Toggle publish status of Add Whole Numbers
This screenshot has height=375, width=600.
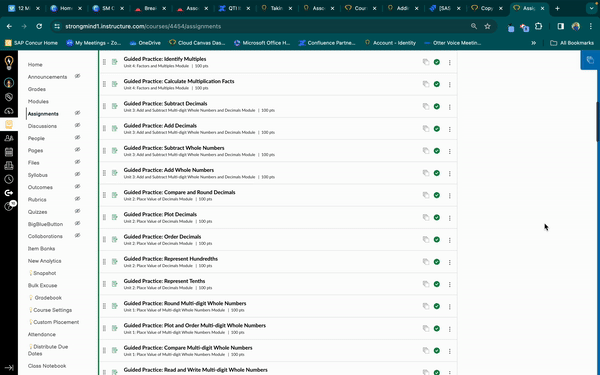tap(437, 173)
